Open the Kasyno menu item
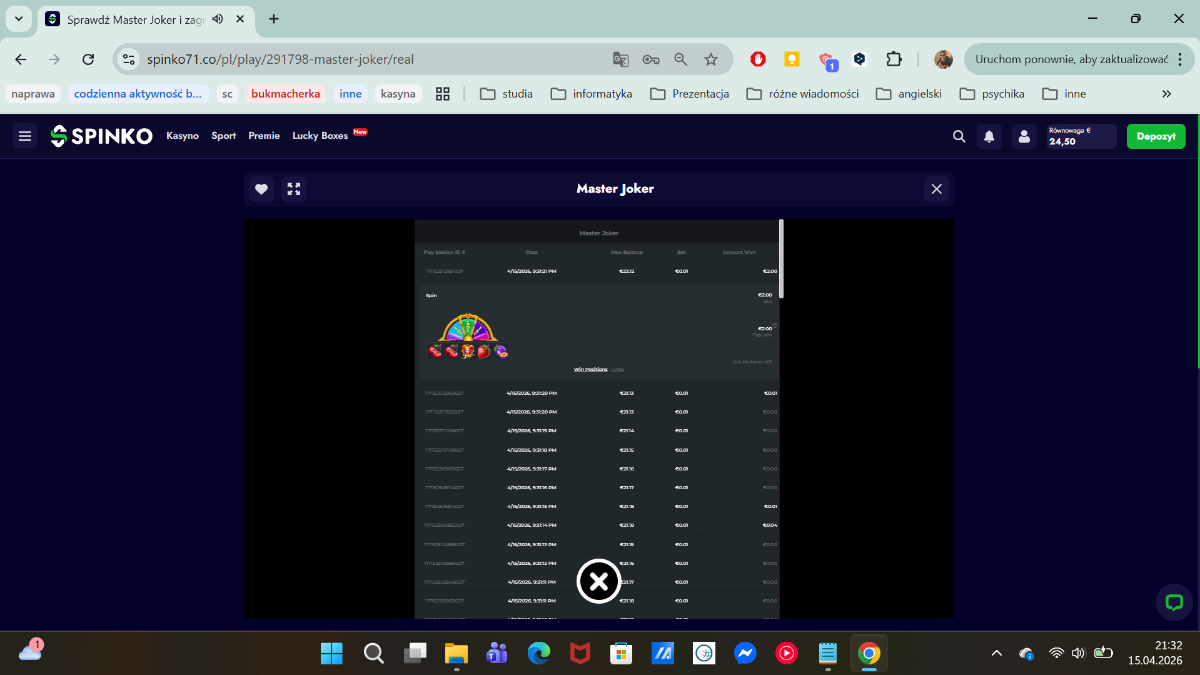Screen dimensions: 1200x675 click(182, 136)
